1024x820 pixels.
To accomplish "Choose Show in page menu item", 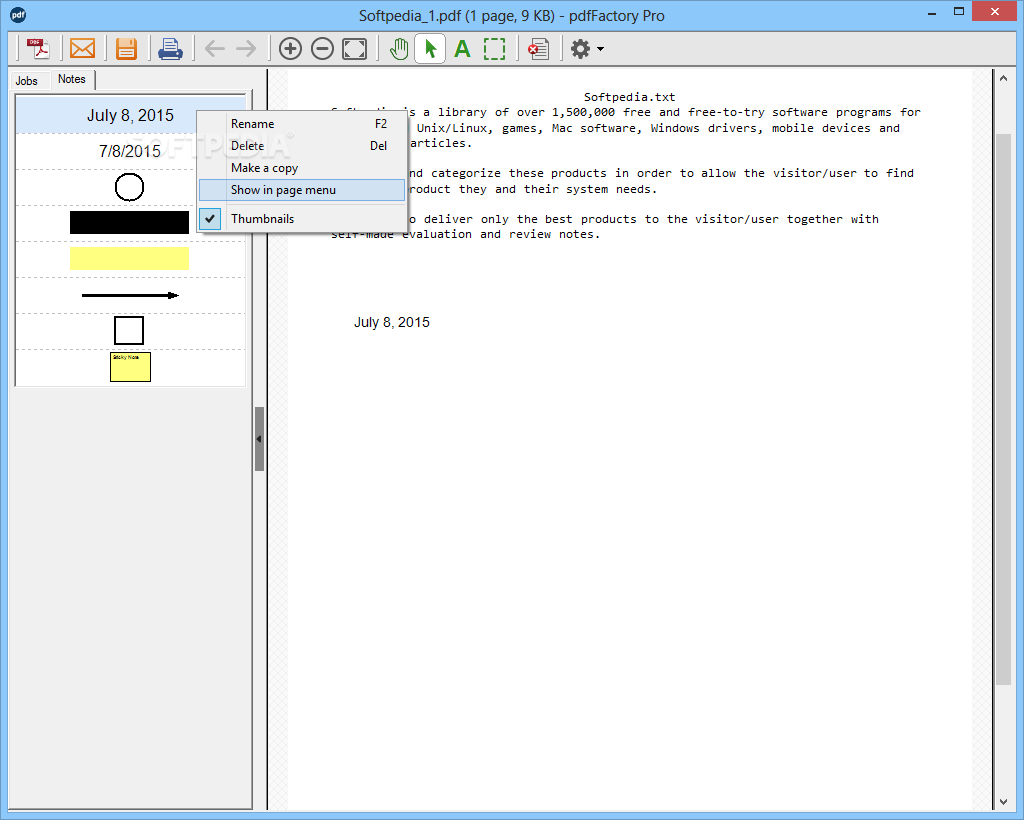I will pyautogui.click(x=302, y=190).
